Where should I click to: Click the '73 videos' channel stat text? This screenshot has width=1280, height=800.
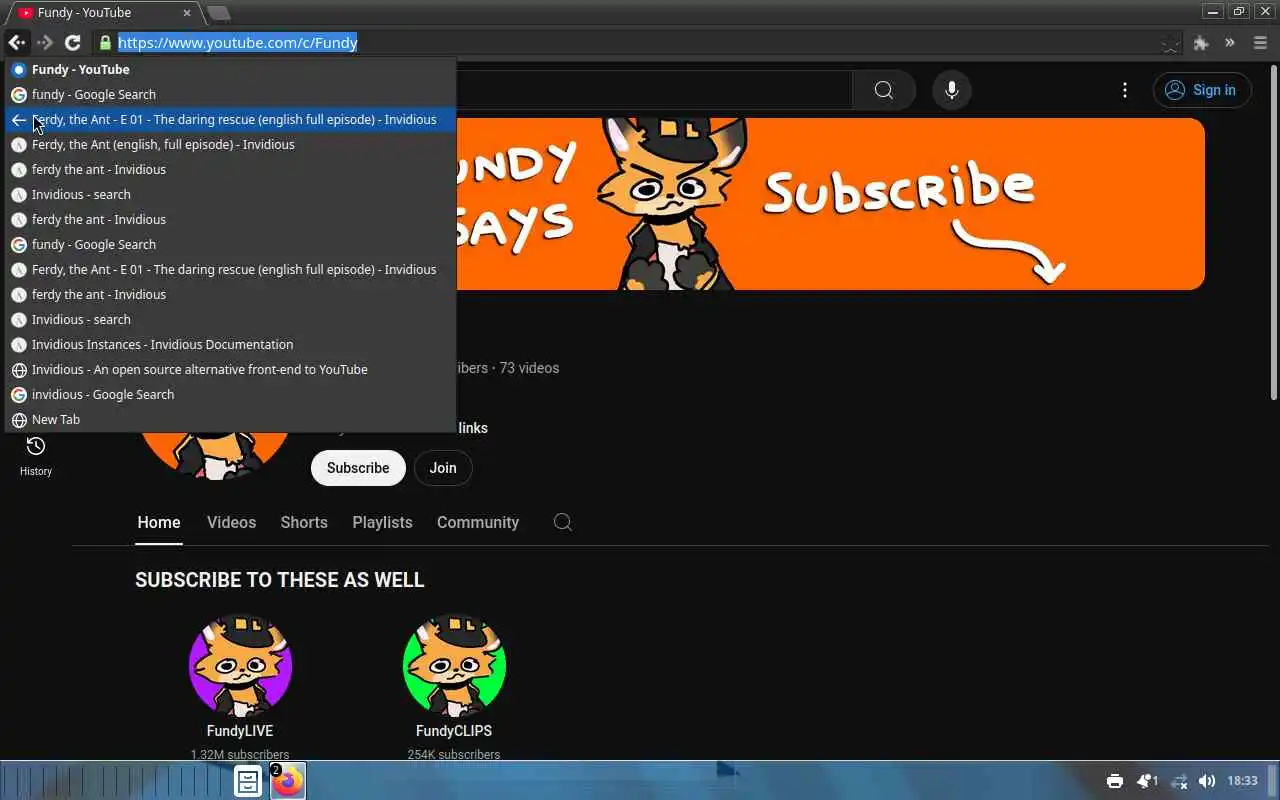(529, 368)
